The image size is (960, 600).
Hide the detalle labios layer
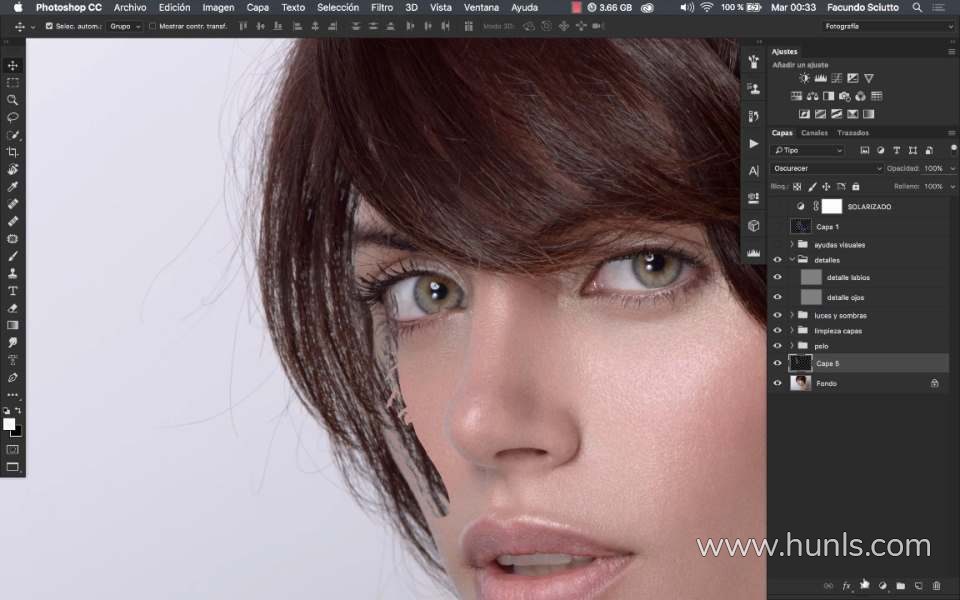pos(777,277)
